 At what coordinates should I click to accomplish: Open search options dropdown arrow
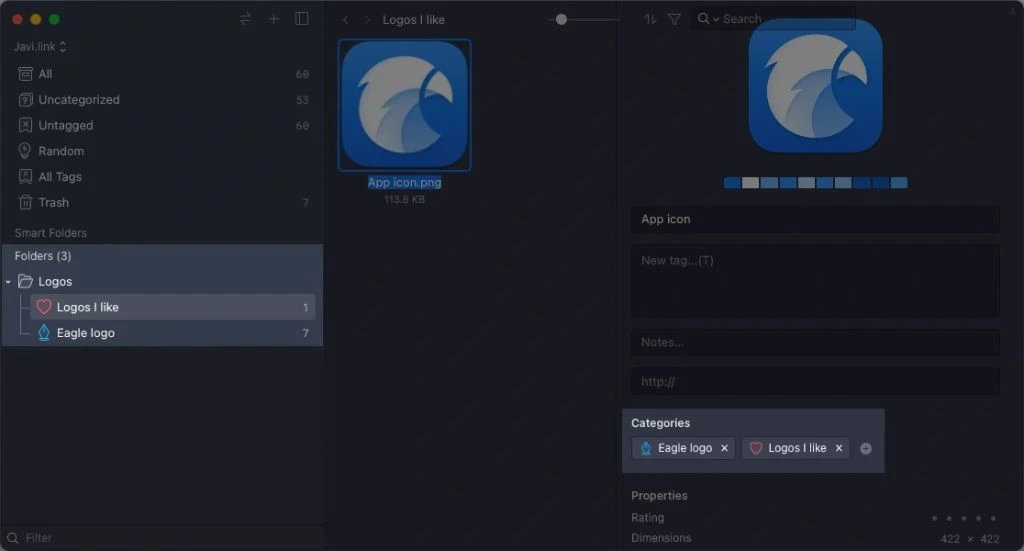[x=716, y=20]
